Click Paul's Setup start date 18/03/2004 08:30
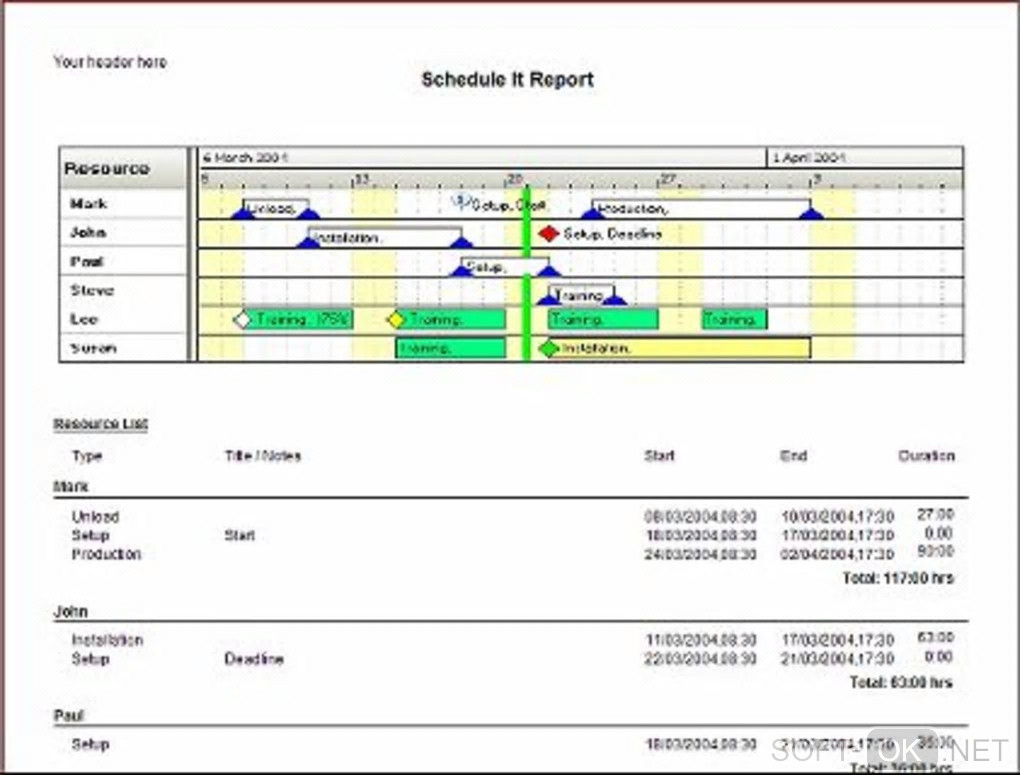Screen dimensions: 1020x775 (x=701, y=744)
